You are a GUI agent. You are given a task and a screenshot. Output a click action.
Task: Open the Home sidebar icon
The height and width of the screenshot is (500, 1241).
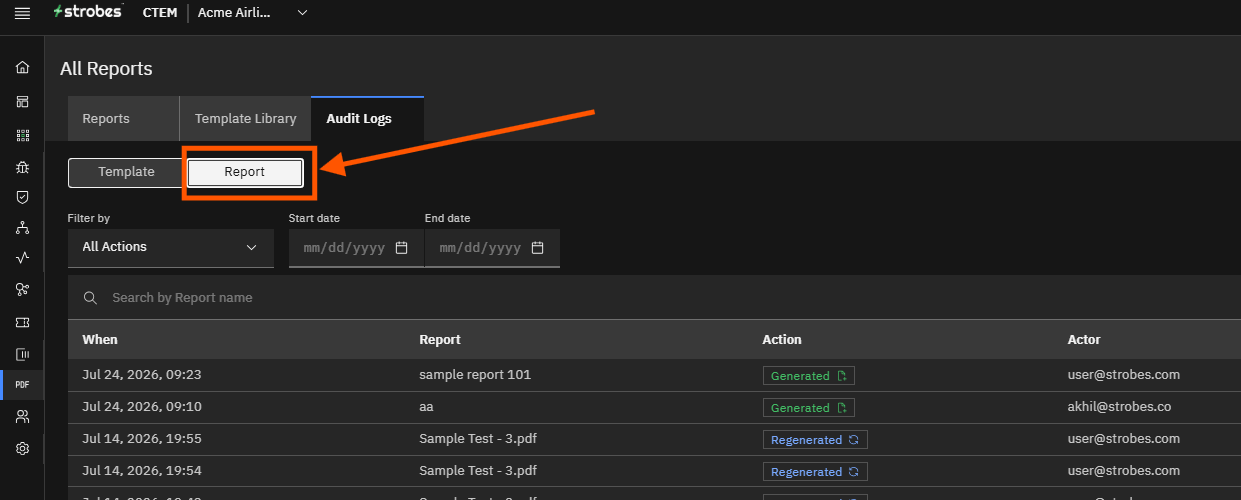click(x=22, y=68)
